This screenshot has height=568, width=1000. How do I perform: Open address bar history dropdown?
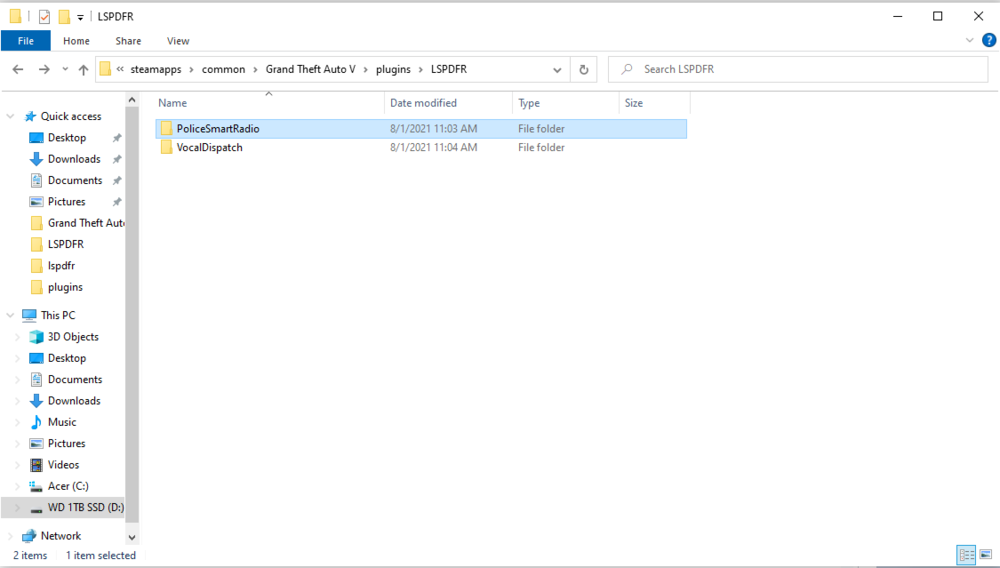point(557,69)
